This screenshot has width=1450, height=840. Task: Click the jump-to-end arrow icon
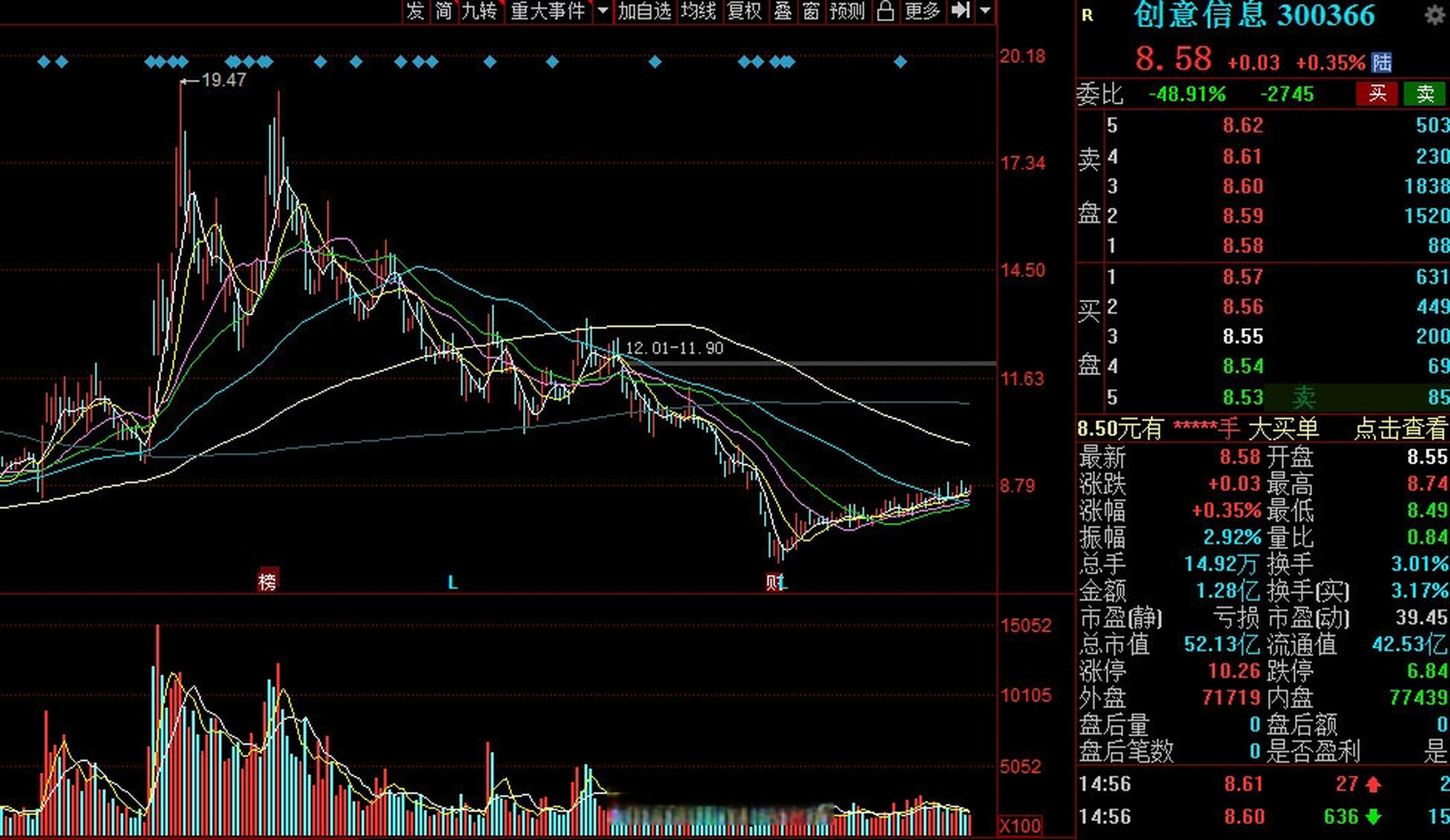[961, 10]
